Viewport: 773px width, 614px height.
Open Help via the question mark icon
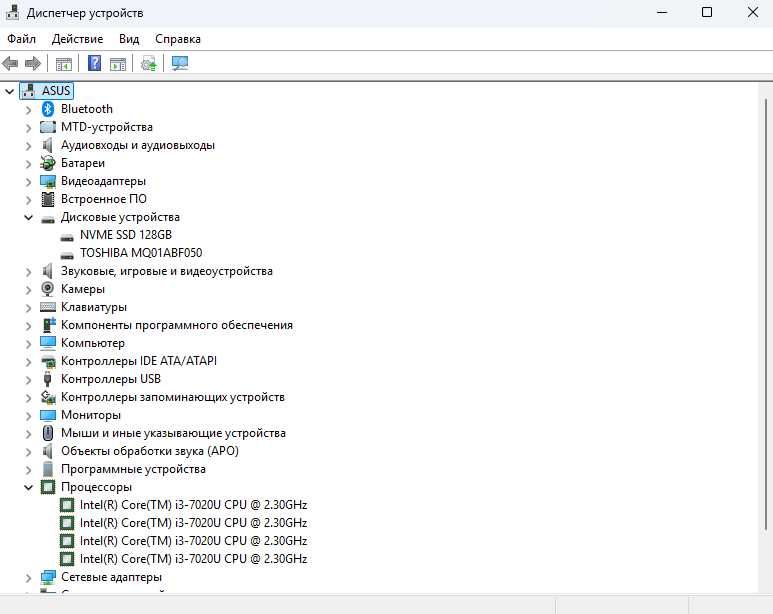(94, 63)
